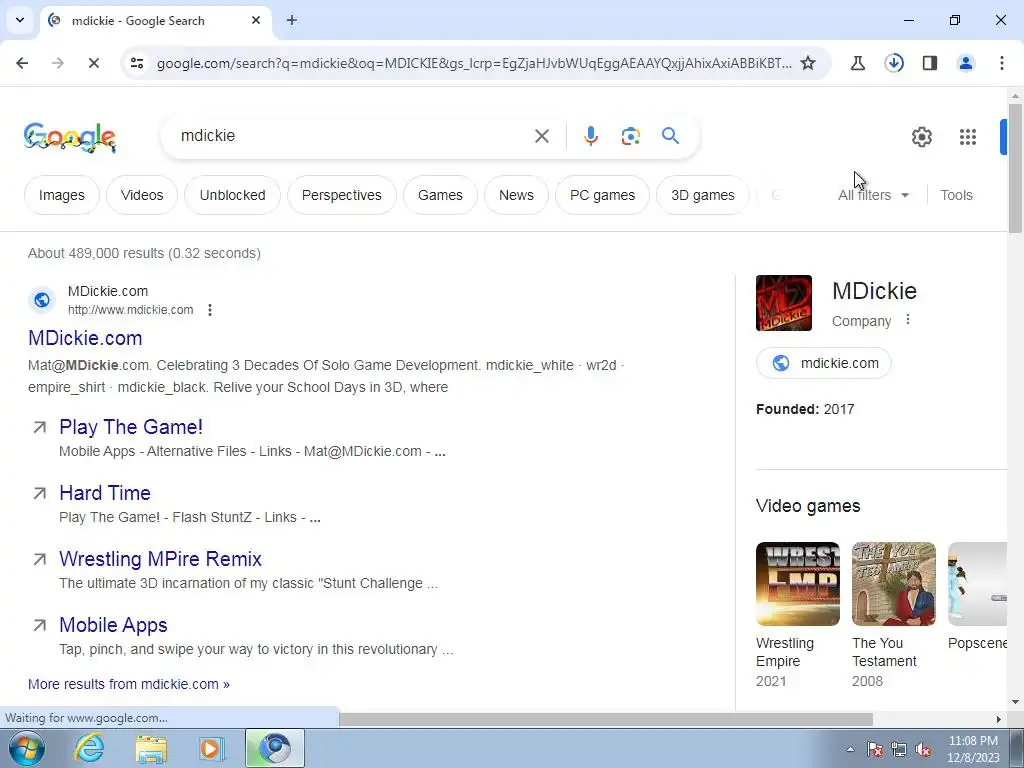Click the Google holiday logo

point(70,137)
